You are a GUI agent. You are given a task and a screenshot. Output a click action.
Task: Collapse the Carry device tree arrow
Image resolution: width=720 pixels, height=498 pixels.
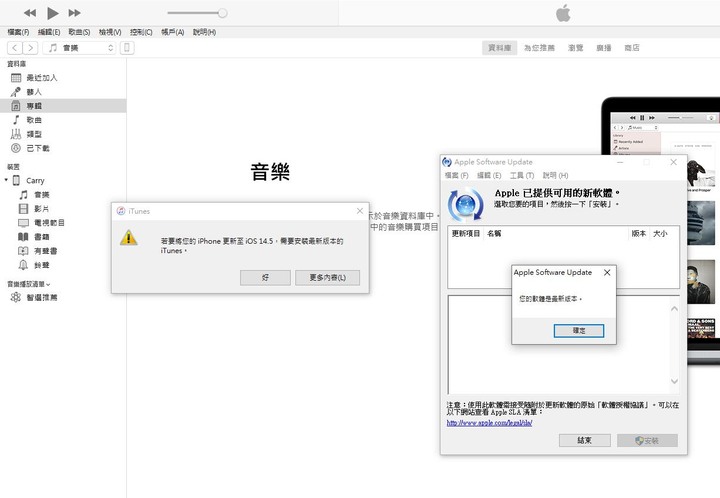[x=6, y=180]
